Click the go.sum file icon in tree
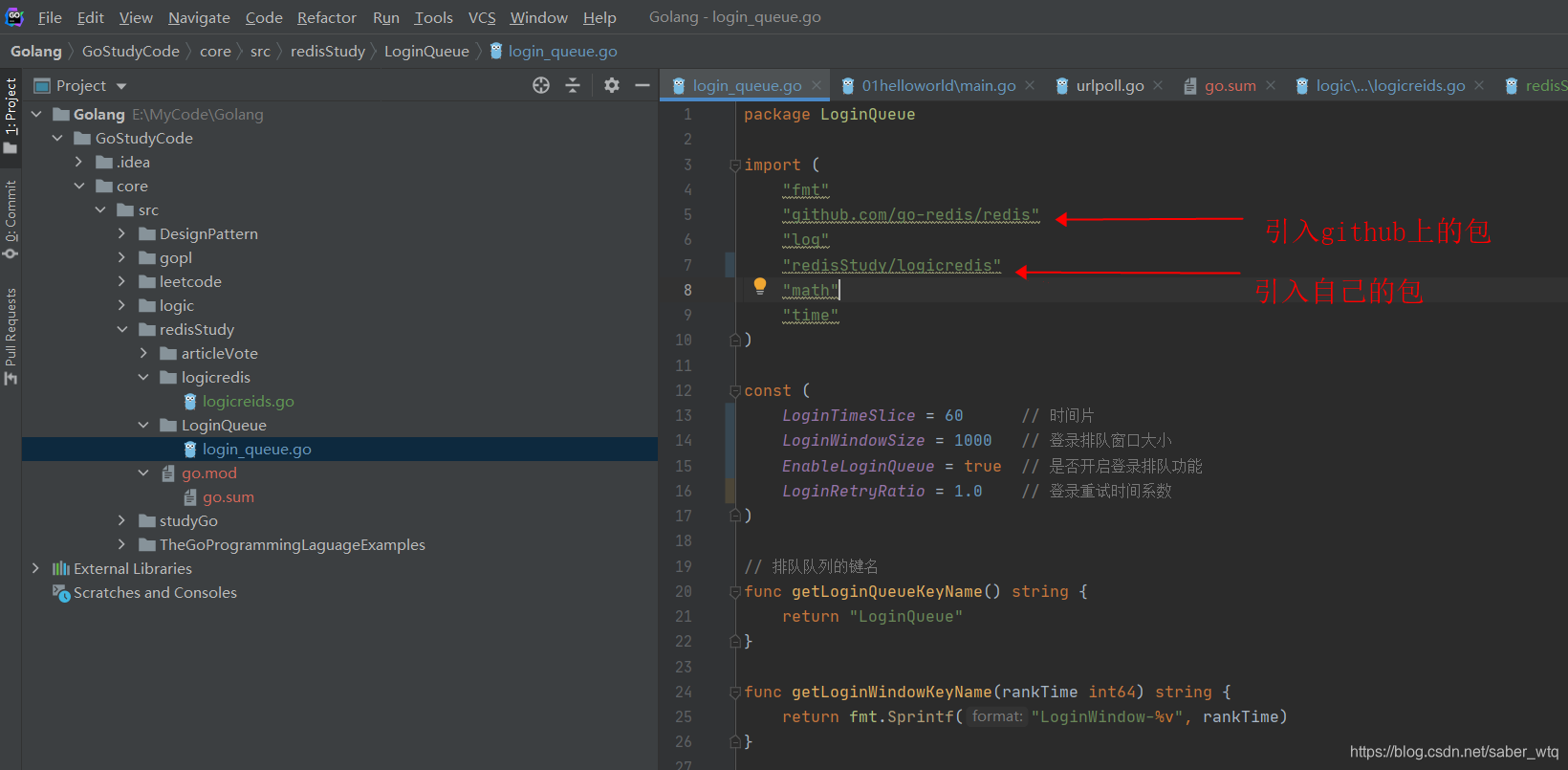The height and width of the screenshot is (770, 1568). [x=190, y=496]
